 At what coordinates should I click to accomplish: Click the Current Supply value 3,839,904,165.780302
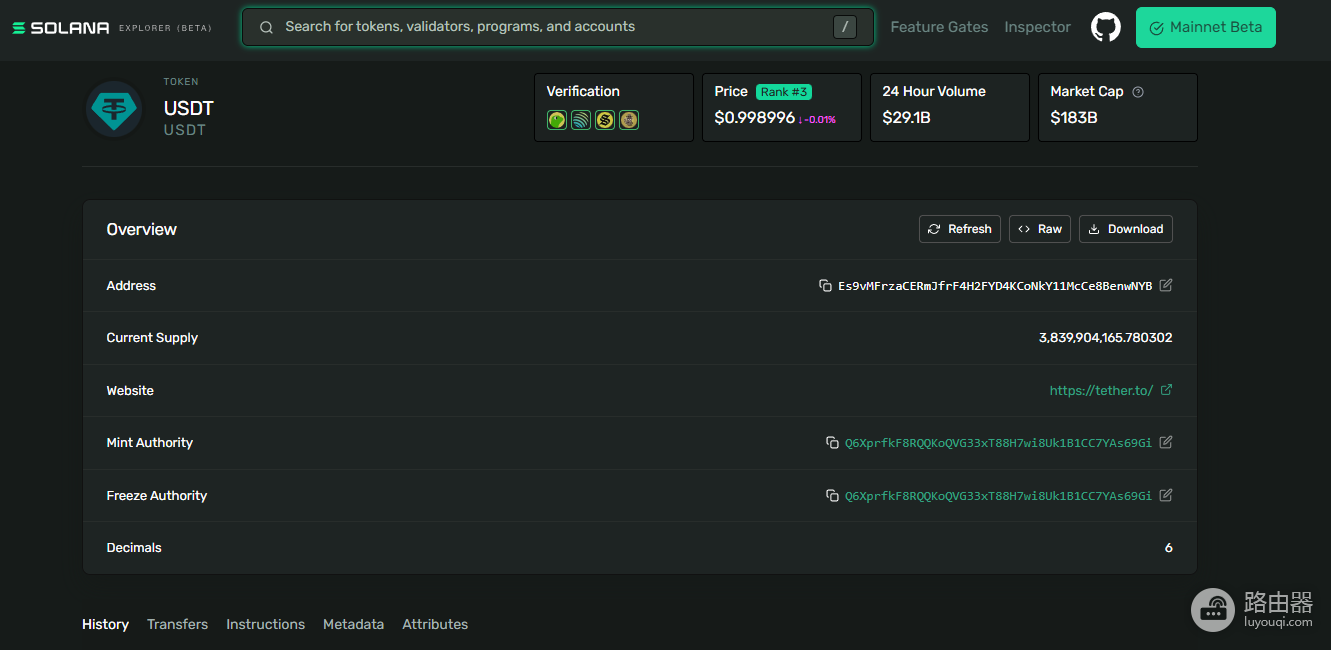point(1105,338)
